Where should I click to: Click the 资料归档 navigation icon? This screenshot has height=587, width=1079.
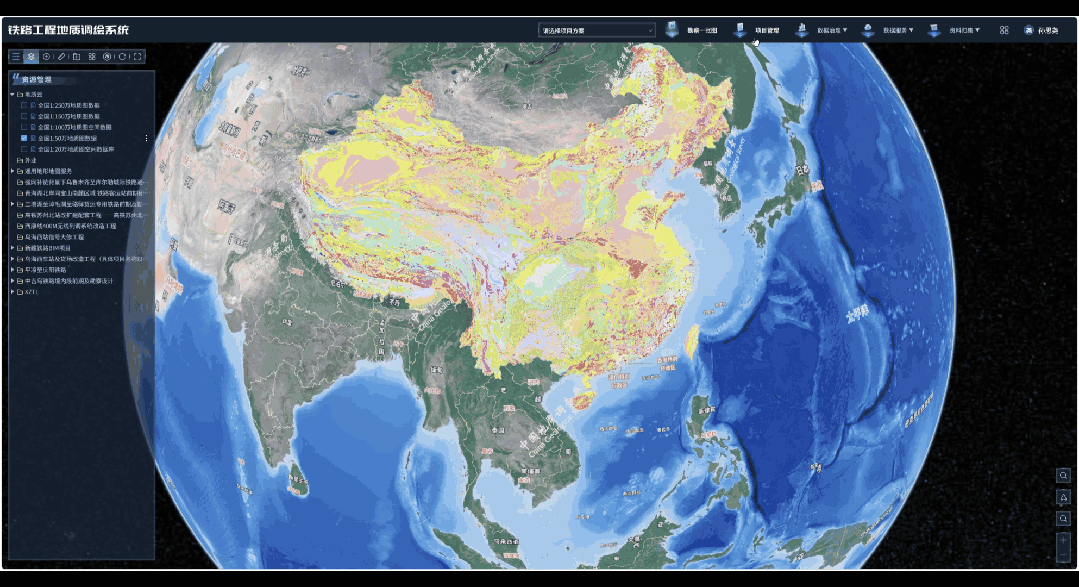click(934, 30)
